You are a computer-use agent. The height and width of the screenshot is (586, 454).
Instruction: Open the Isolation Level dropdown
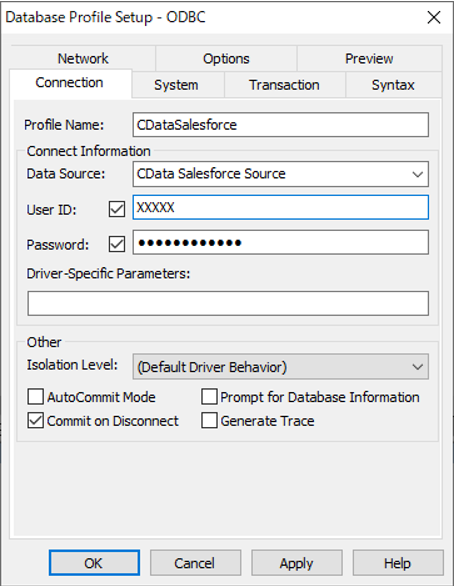(x=281, y=367)
